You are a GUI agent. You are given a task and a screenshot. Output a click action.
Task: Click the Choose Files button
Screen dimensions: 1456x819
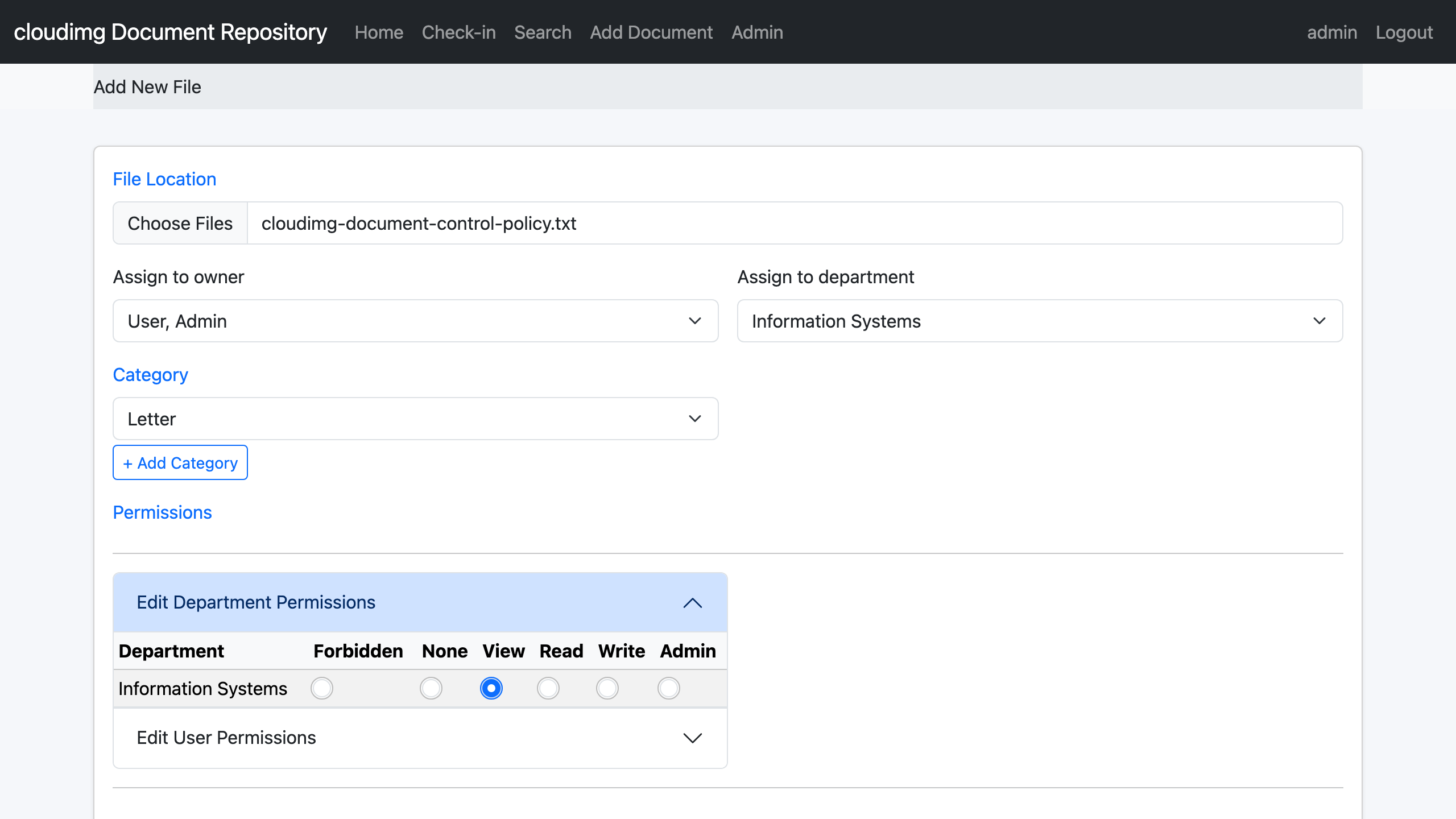click(x=180, y=223)
